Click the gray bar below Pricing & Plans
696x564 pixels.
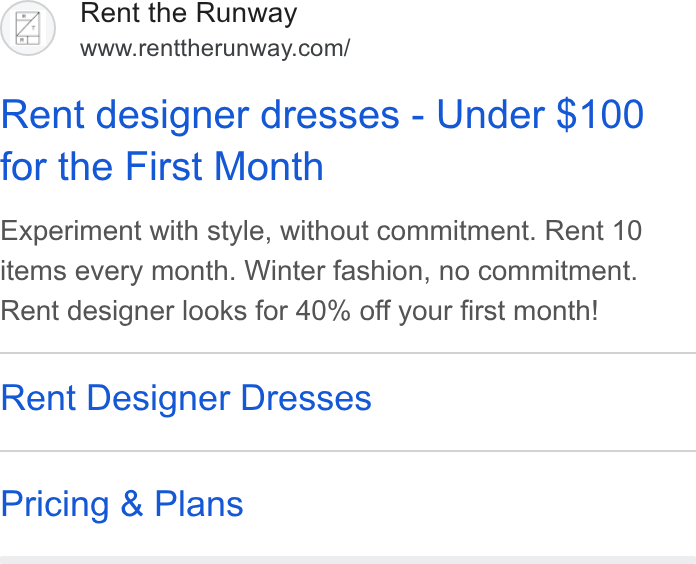click(x=348, y=560)
